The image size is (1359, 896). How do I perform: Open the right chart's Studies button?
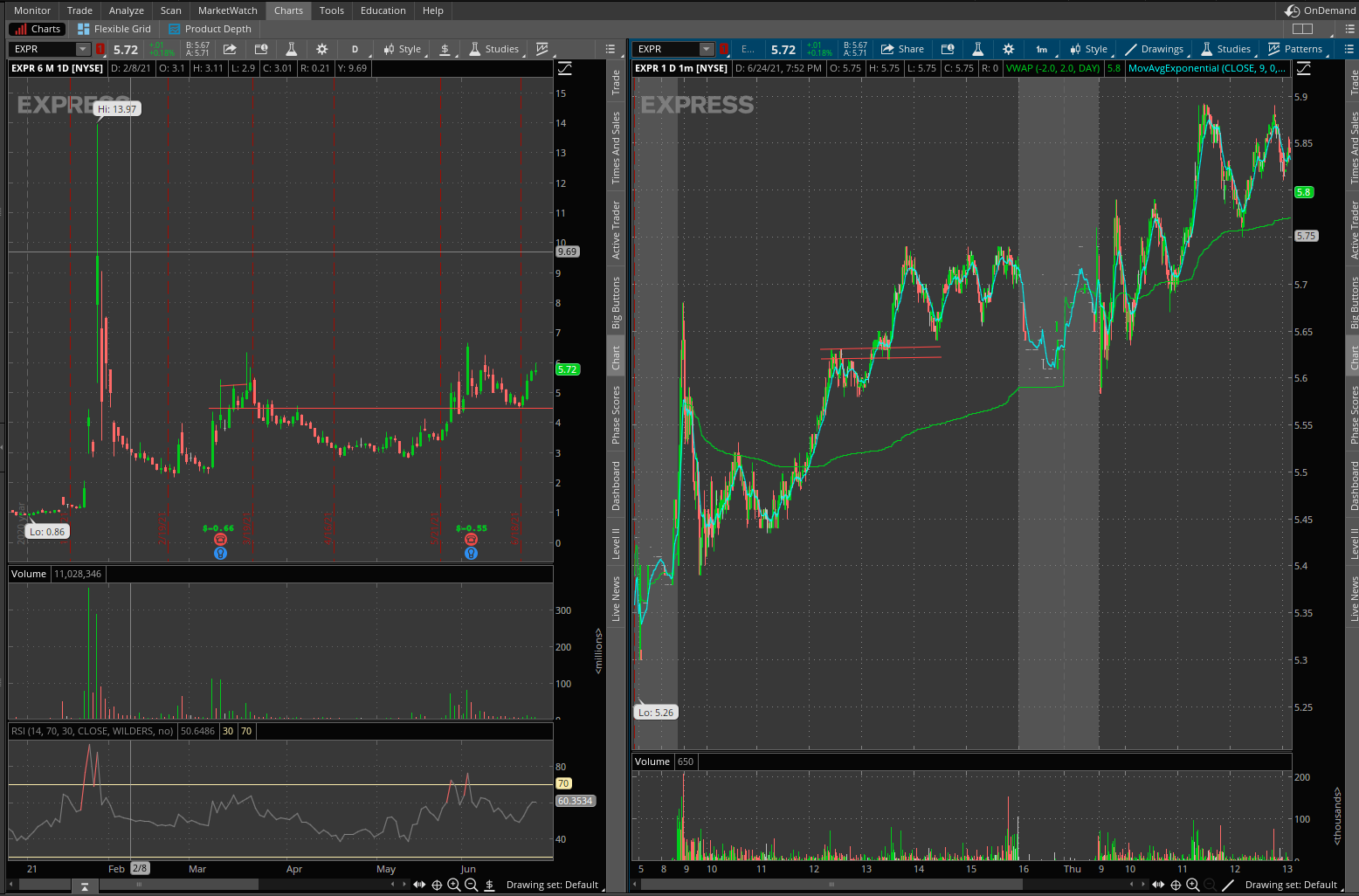click(1226, 49)
